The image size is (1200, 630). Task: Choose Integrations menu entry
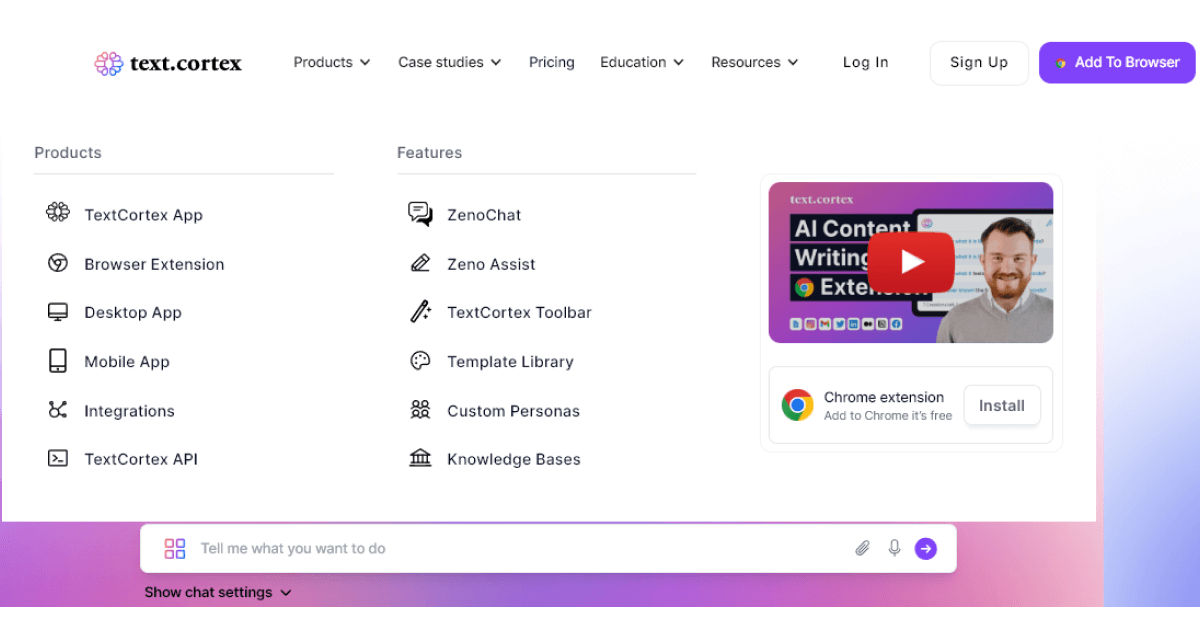(x=129, y=411)
